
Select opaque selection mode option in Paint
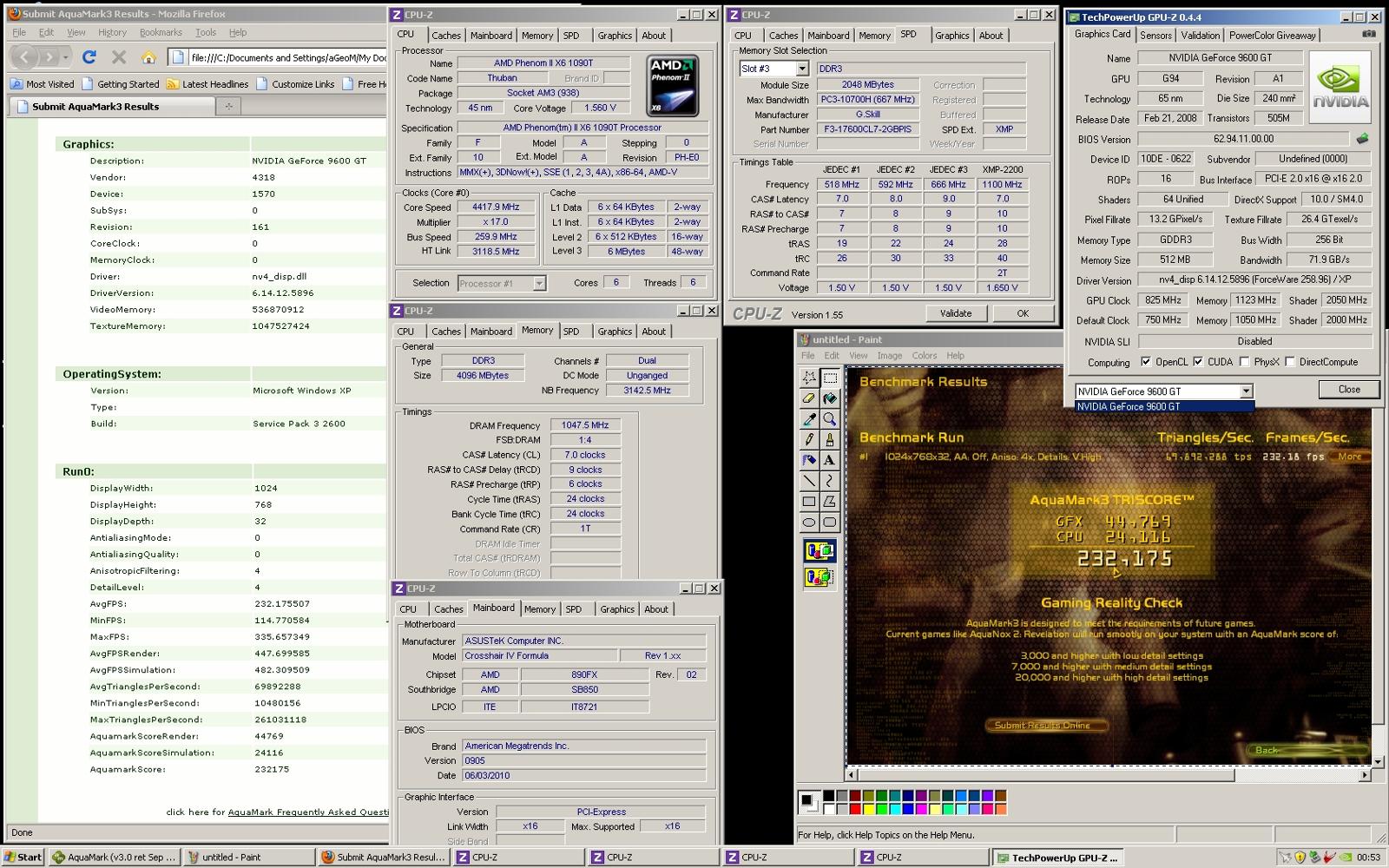(x=820, y=551)
